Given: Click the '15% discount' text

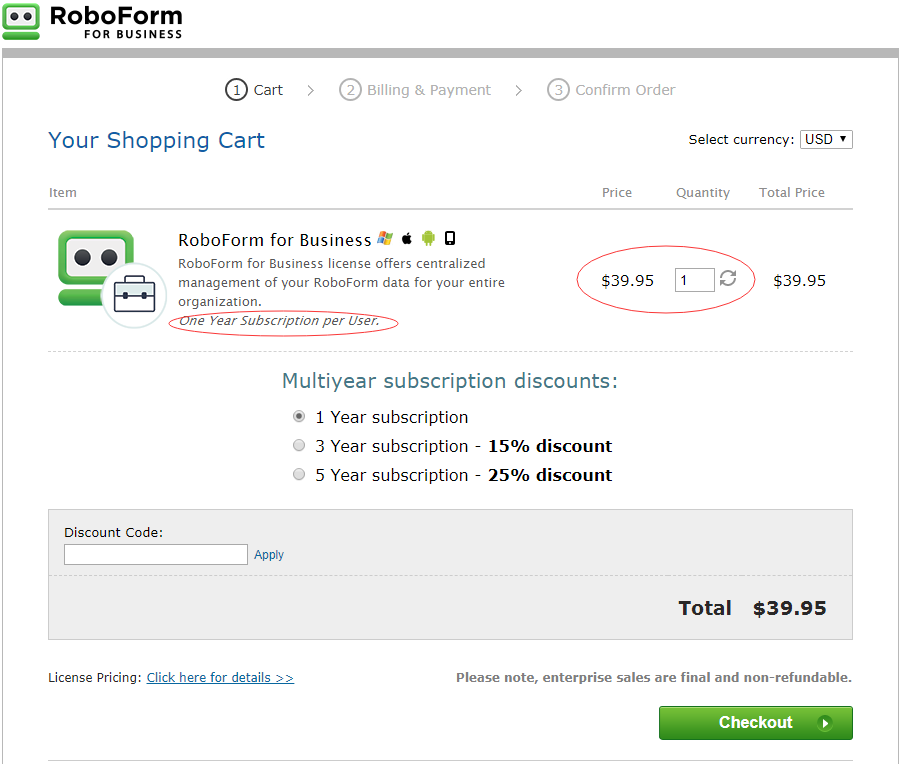Looking at the screenshot, I should click(x=550, y=446).
